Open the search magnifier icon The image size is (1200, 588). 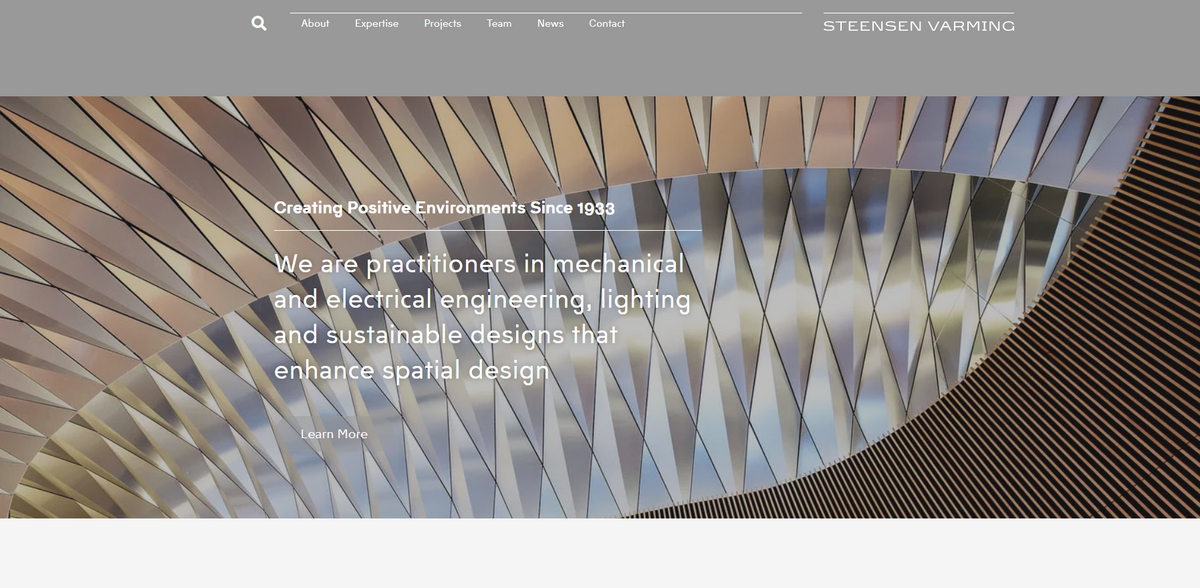click(x=259, y=23)
